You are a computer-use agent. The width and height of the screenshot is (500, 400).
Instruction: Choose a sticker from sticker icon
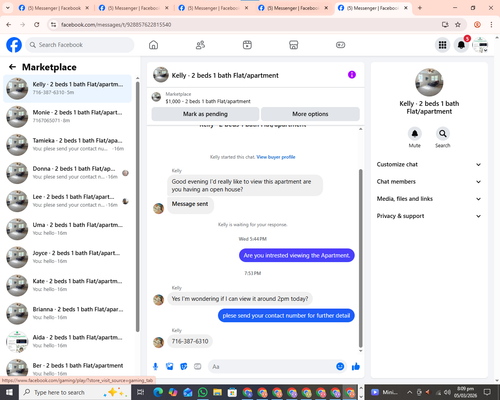(184, 367)
